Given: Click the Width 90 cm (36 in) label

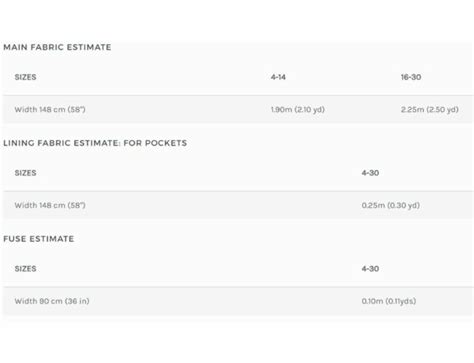Looking at the screenshot, I should click(x=52, y=301).
